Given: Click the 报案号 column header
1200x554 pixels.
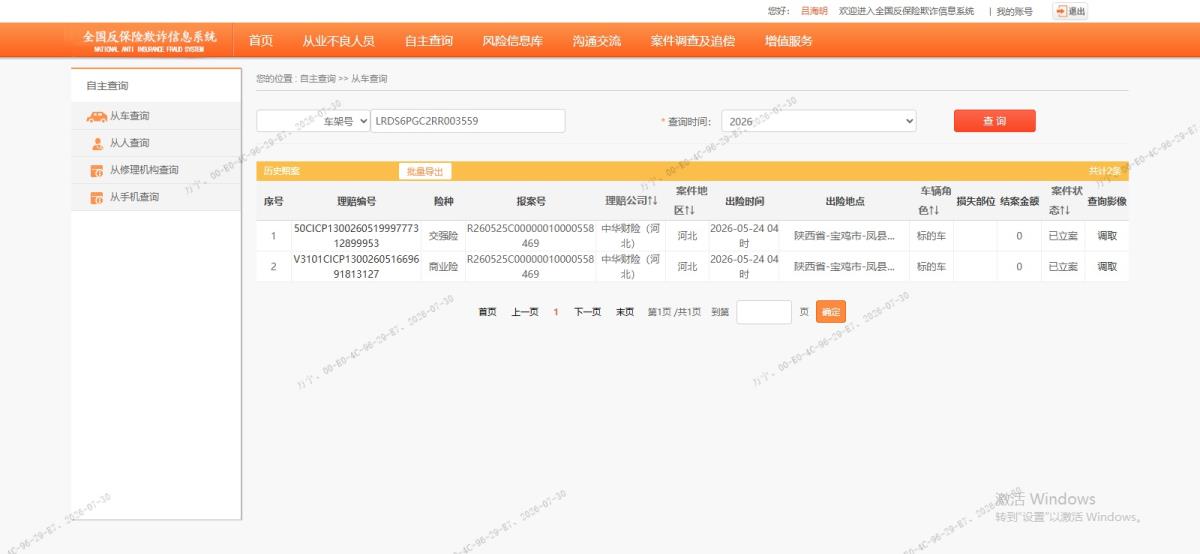Looking at the screenshot, I should 531,201.
